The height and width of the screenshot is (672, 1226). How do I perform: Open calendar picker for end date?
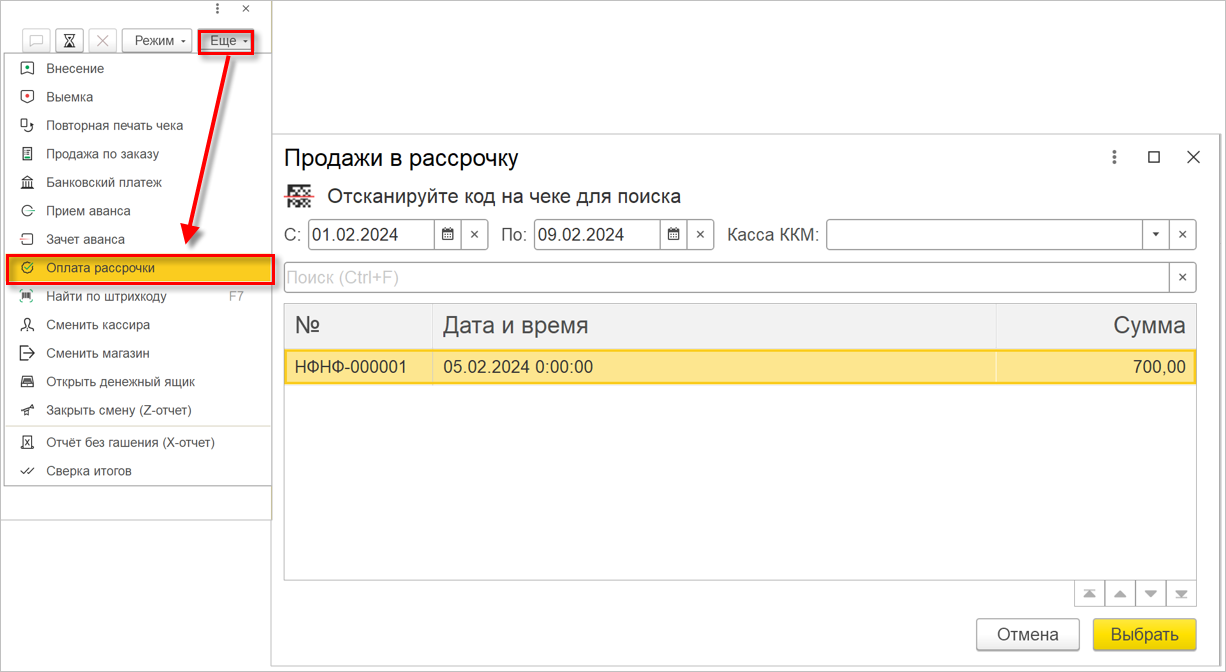[674, 234]
